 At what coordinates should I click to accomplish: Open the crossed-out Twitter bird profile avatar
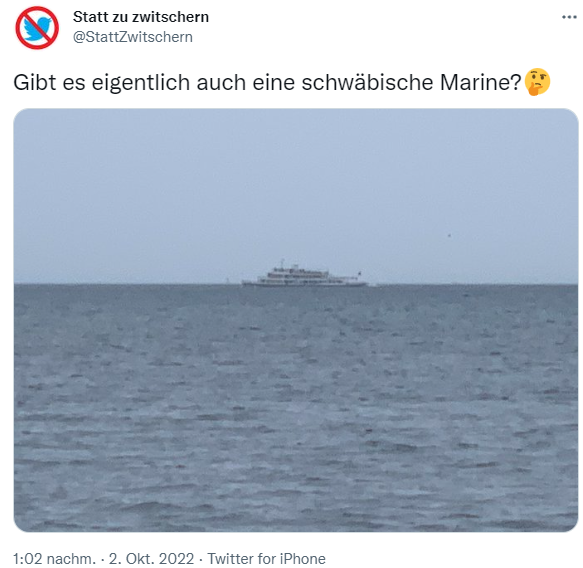tap(37, 28)
